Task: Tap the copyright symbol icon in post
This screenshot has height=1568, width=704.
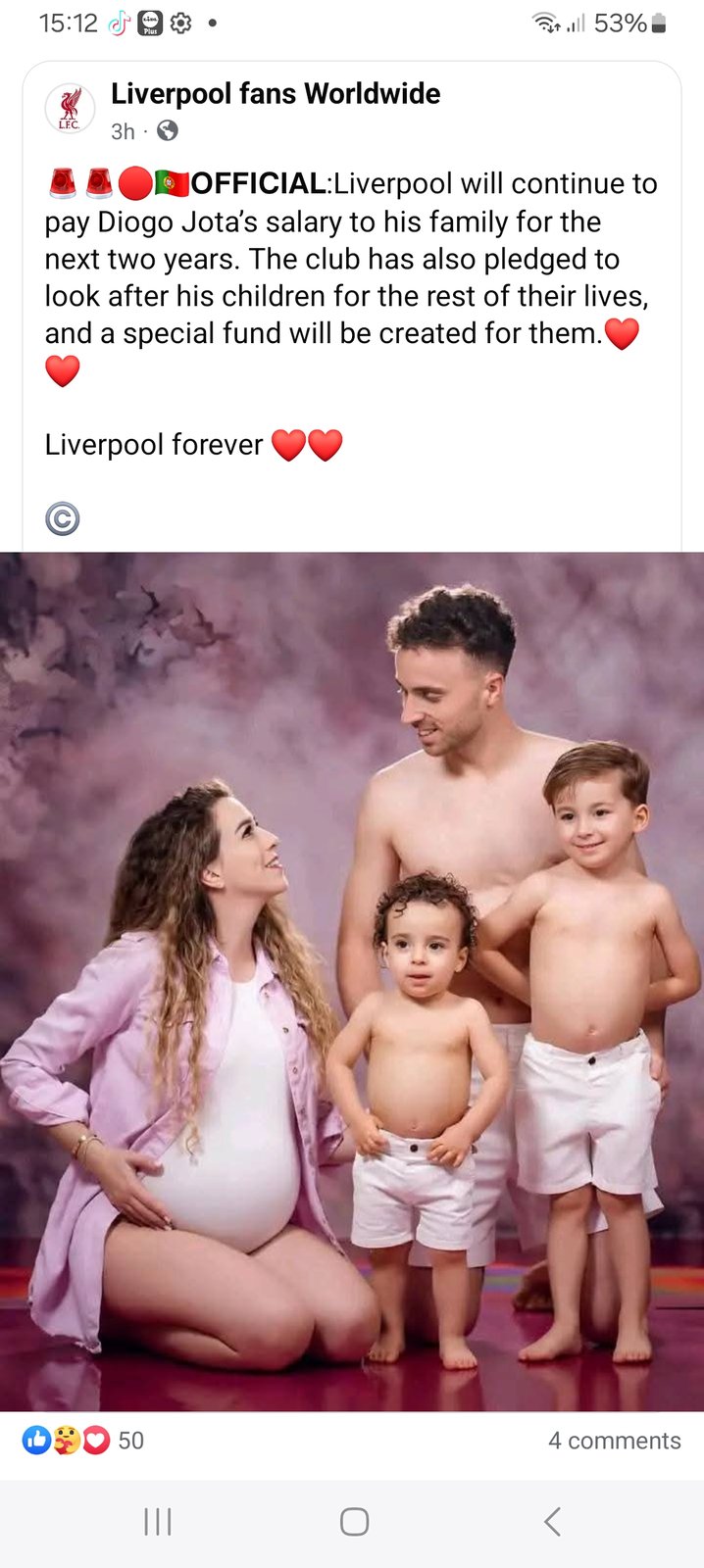Action: (62, 518)
